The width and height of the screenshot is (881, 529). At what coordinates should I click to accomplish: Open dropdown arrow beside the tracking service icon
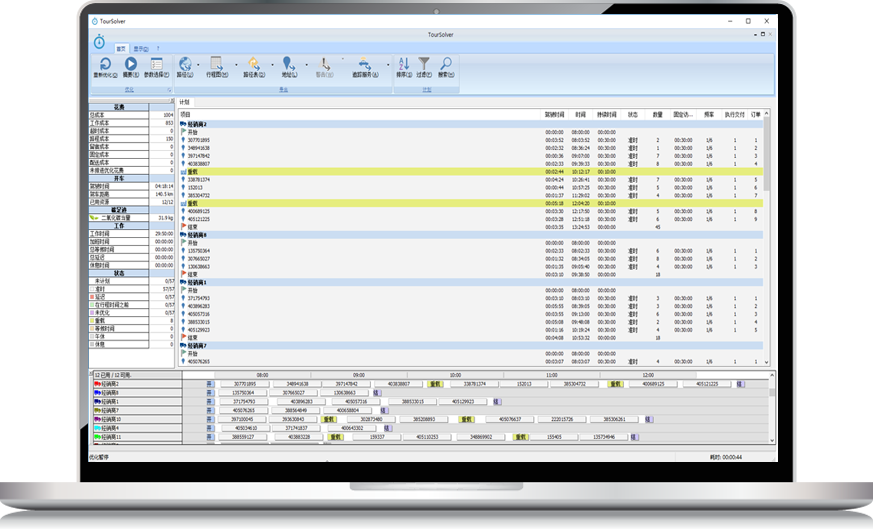(x=386, y=66)
